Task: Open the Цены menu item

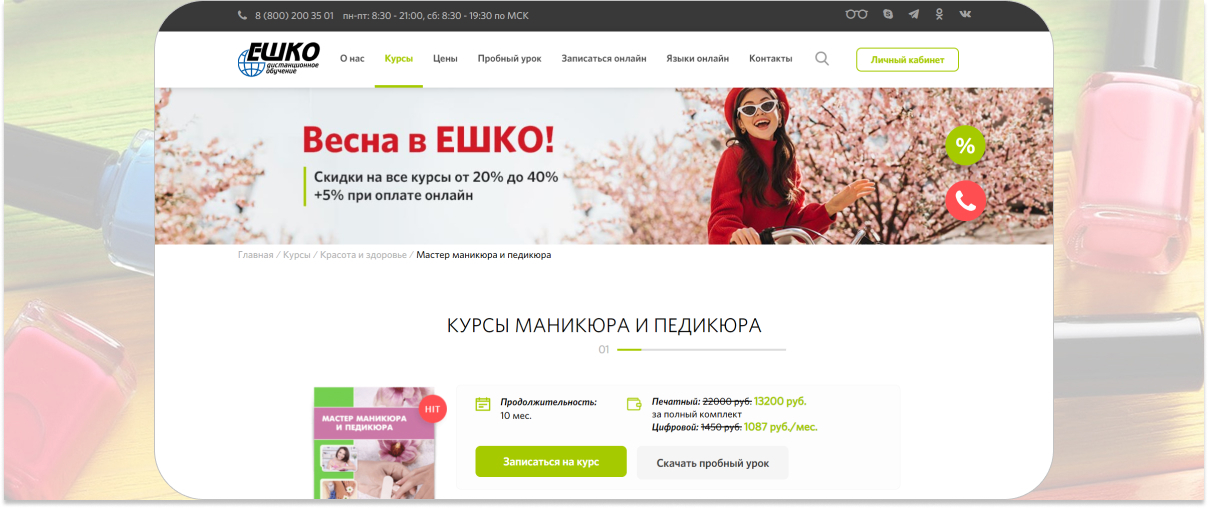Action: (x=445, y=59)
